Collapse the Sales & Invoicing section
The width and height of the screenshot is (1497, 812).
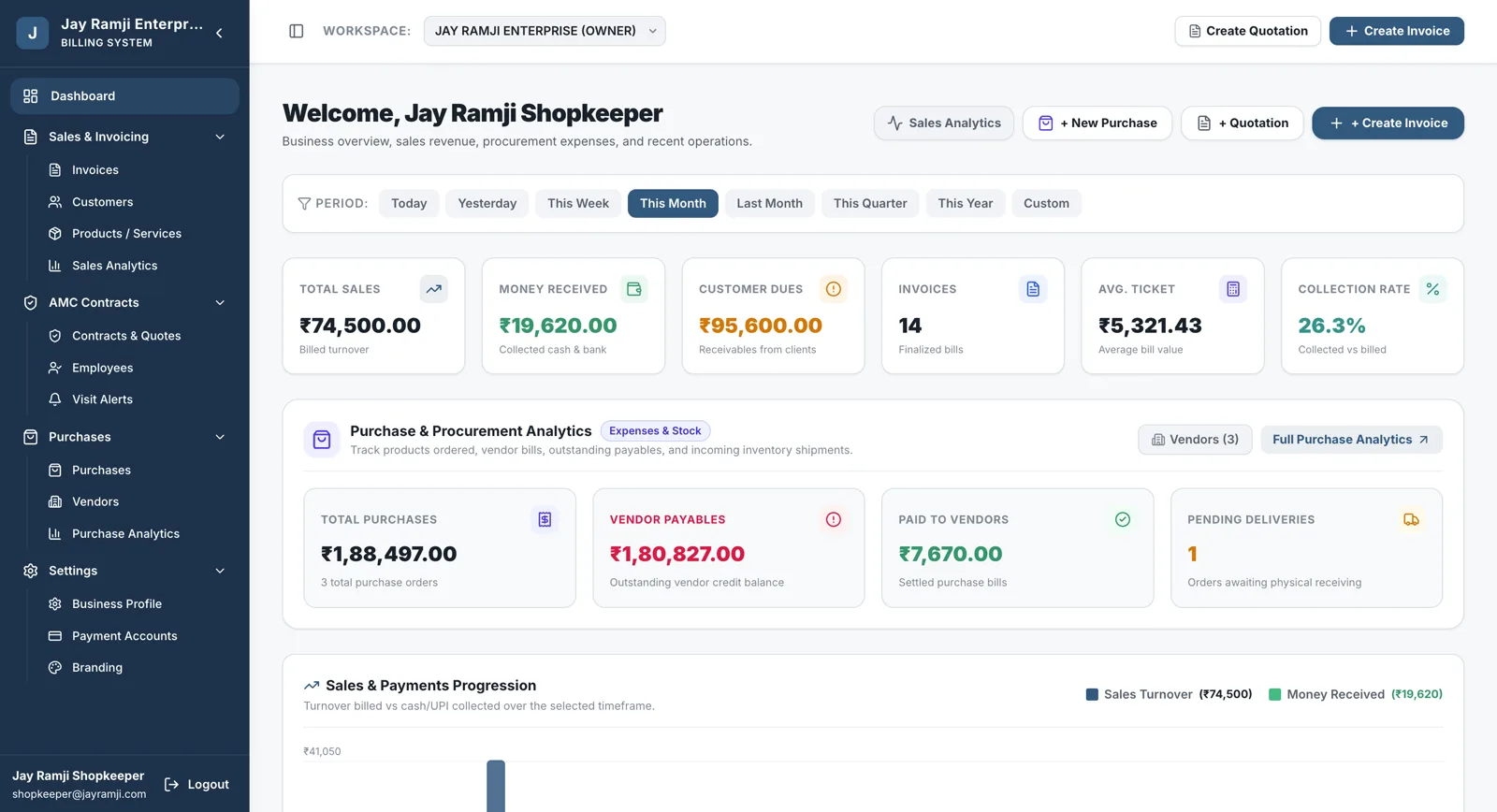coord(220,137)
